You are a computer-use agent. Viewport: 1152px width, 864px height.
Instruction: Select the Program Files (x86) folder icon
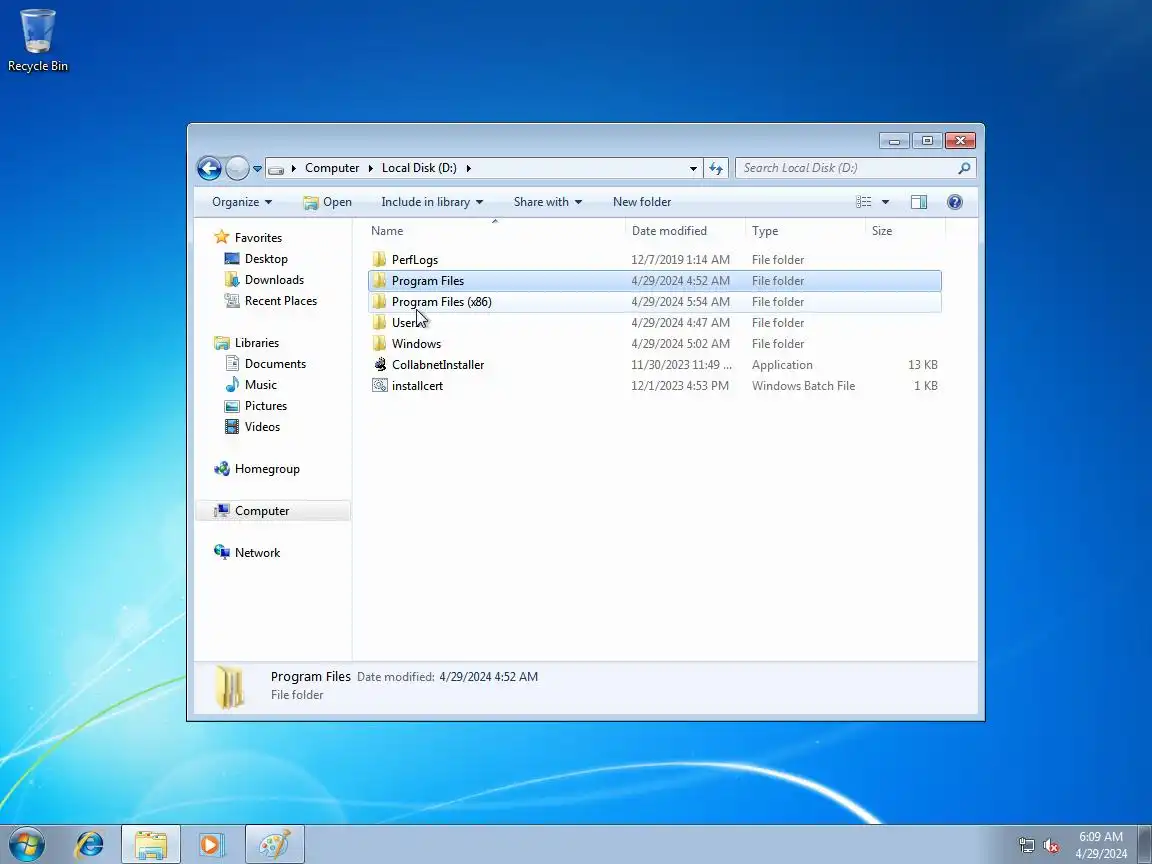tap(379, 302)
